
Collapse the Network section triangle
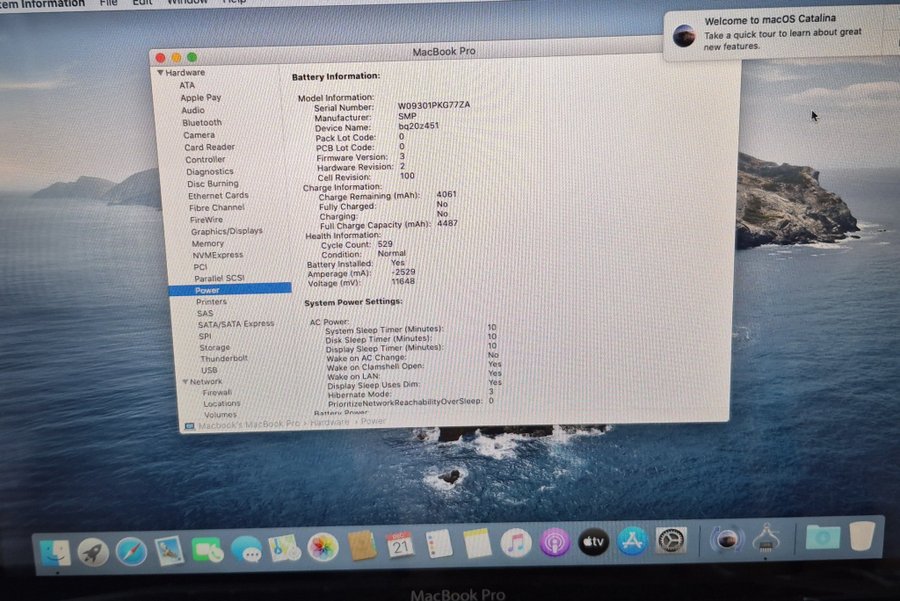185,382
